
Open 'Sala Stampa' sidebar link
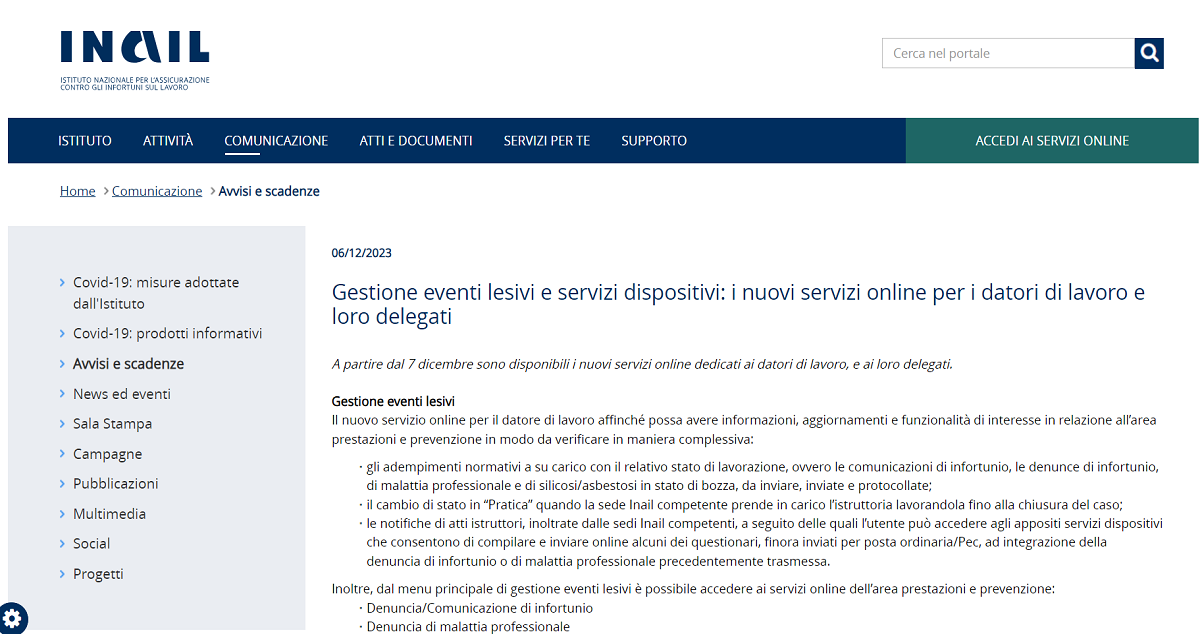113,424
